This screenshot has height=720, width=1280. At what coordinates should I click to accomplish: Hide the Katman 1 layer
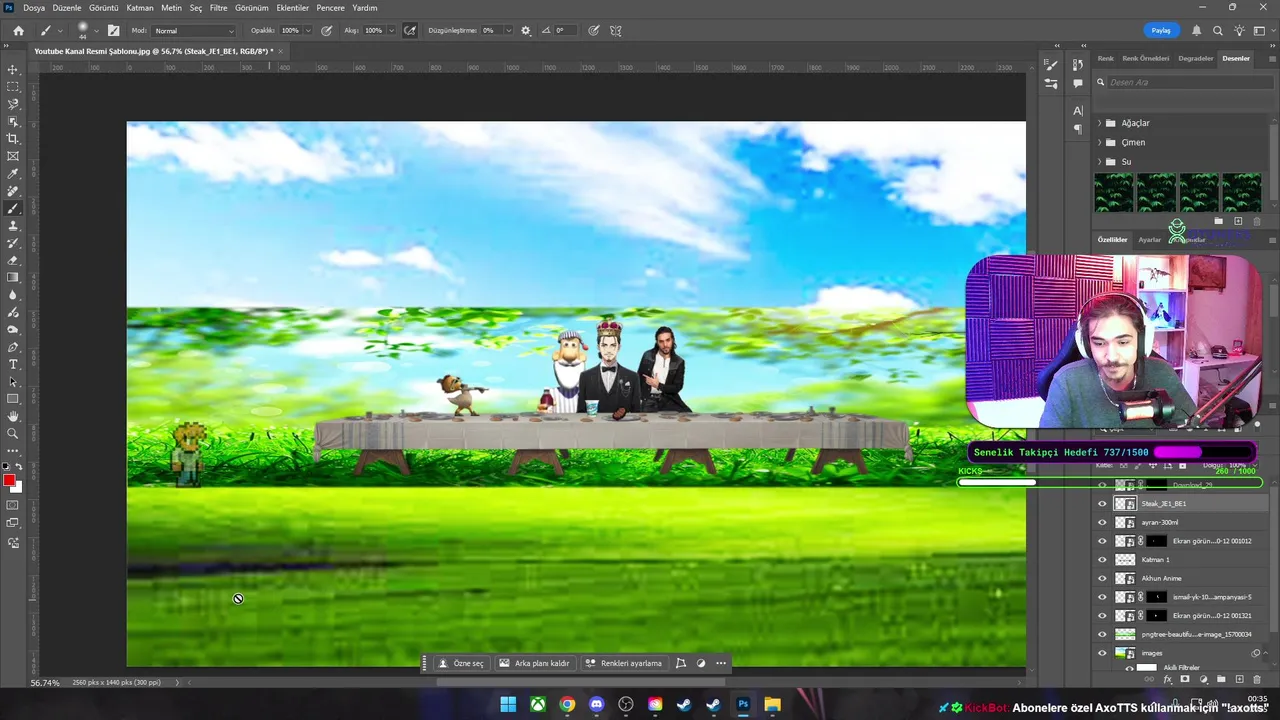pyautogui.click(x=1103, y=560)
